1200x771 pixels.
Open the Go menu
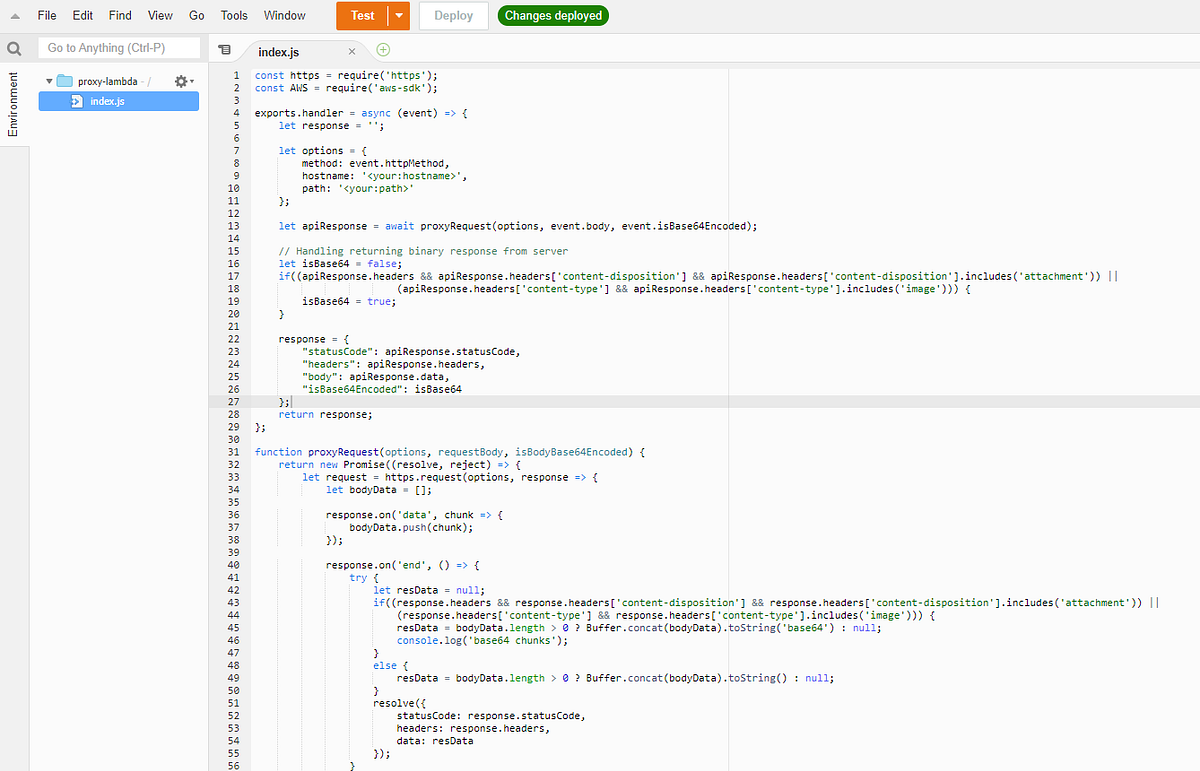tap(197, 16)
